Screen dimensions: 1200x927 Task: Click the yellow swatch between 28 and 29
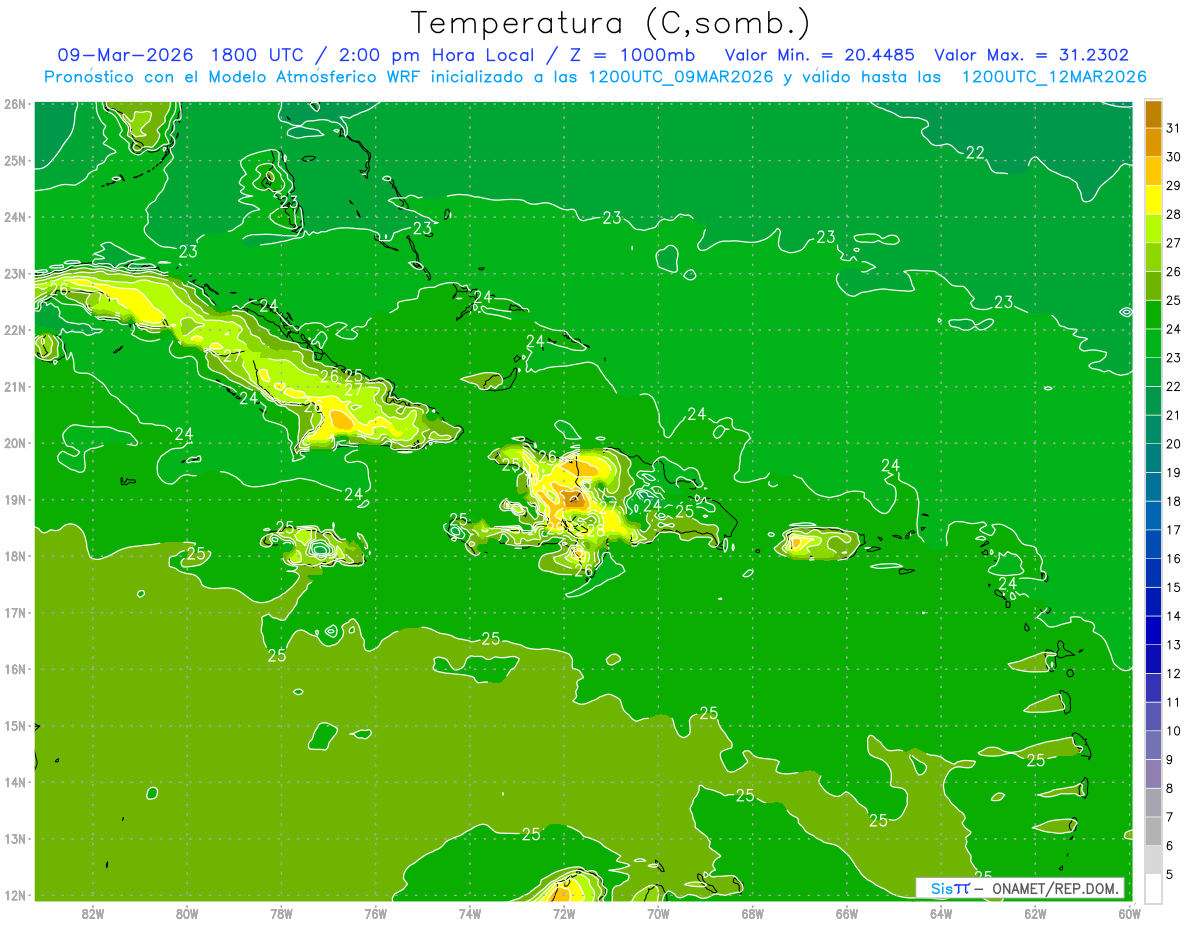coord(1153,200)
